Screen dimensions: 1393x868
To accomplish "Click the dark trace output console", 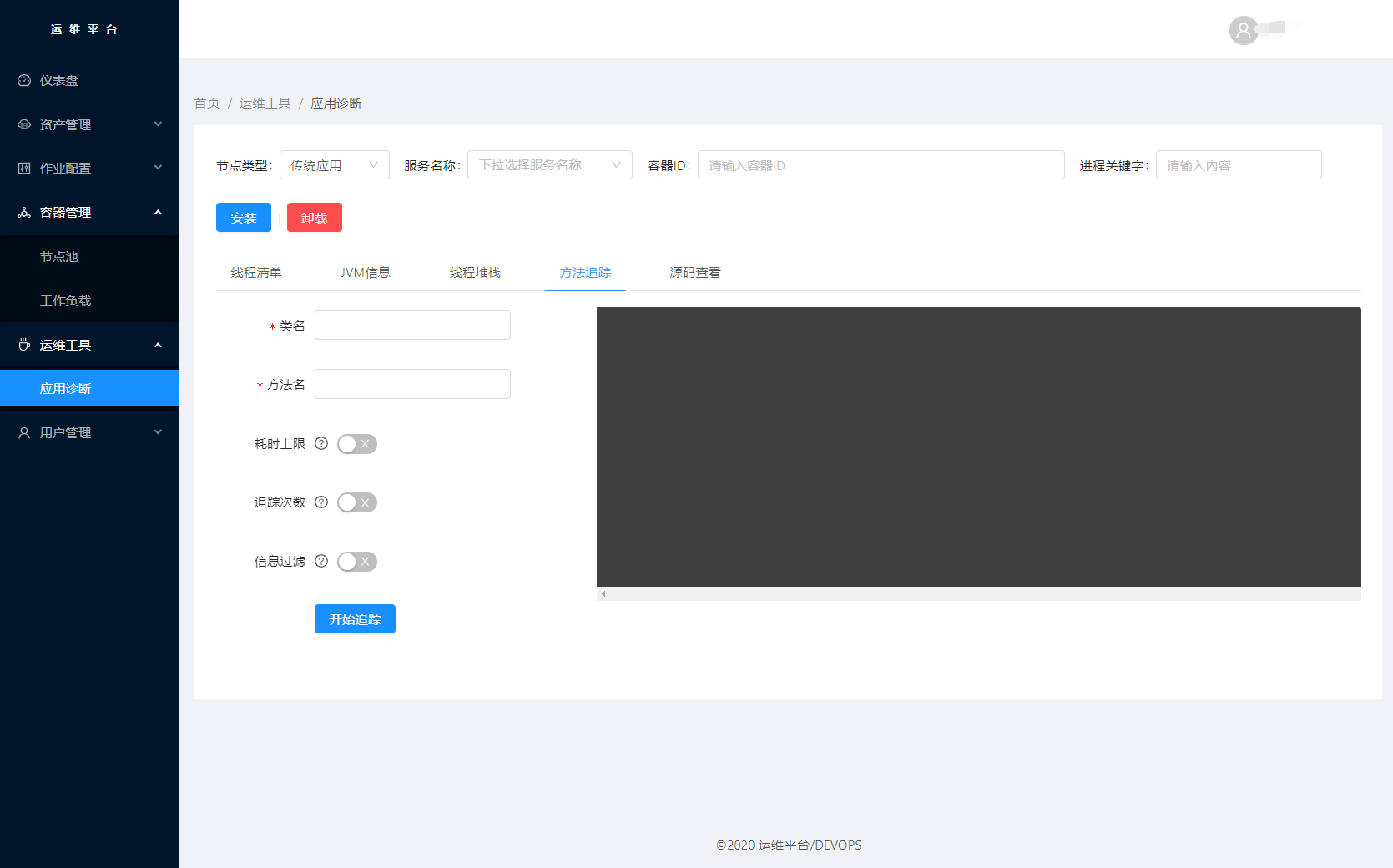I will click(x=979, y=447).
